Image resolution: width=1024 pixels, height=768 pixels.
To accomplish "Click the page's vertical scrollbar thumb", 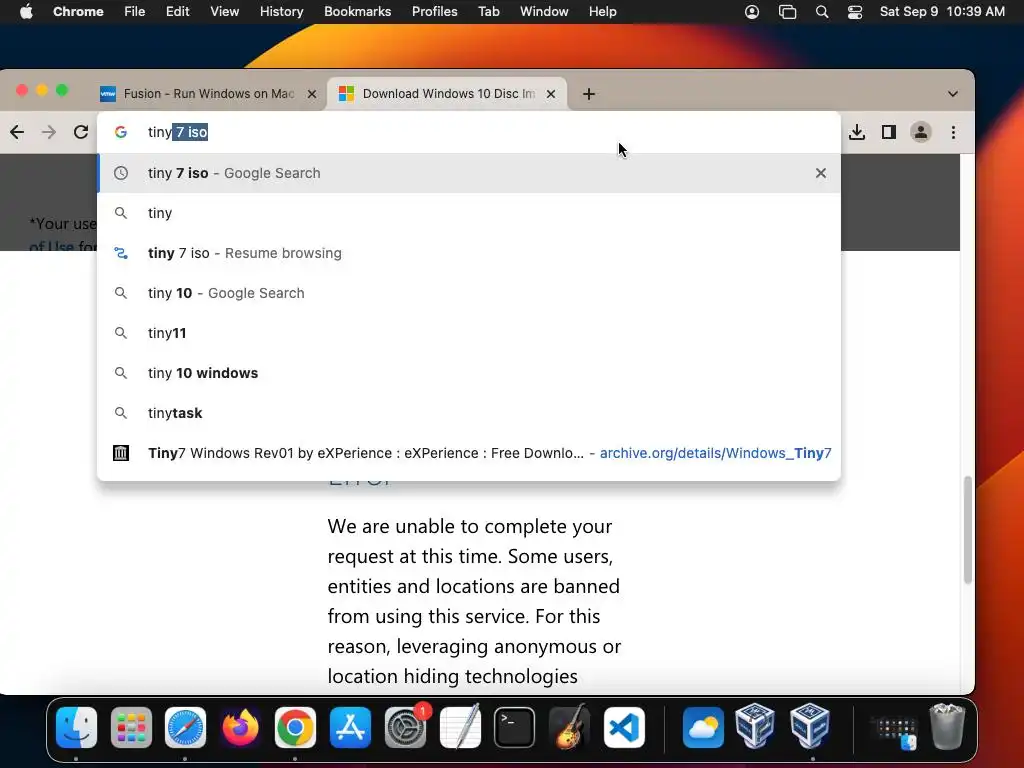I will (967, 530).
